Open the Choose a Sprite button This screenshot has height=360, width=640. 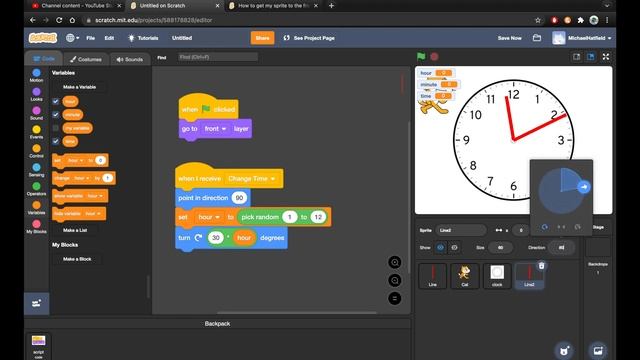click(x=564, y=350)
